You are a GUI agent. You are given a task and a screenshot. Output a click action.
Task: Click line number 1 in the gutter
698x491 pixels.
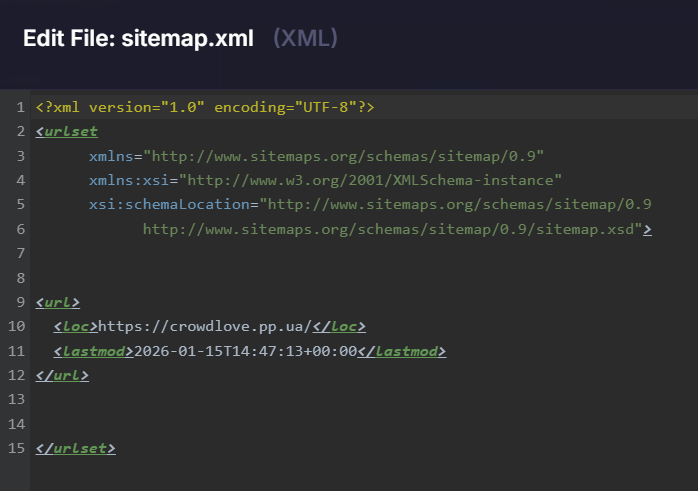pyautogui.click(x=20, y=107)
